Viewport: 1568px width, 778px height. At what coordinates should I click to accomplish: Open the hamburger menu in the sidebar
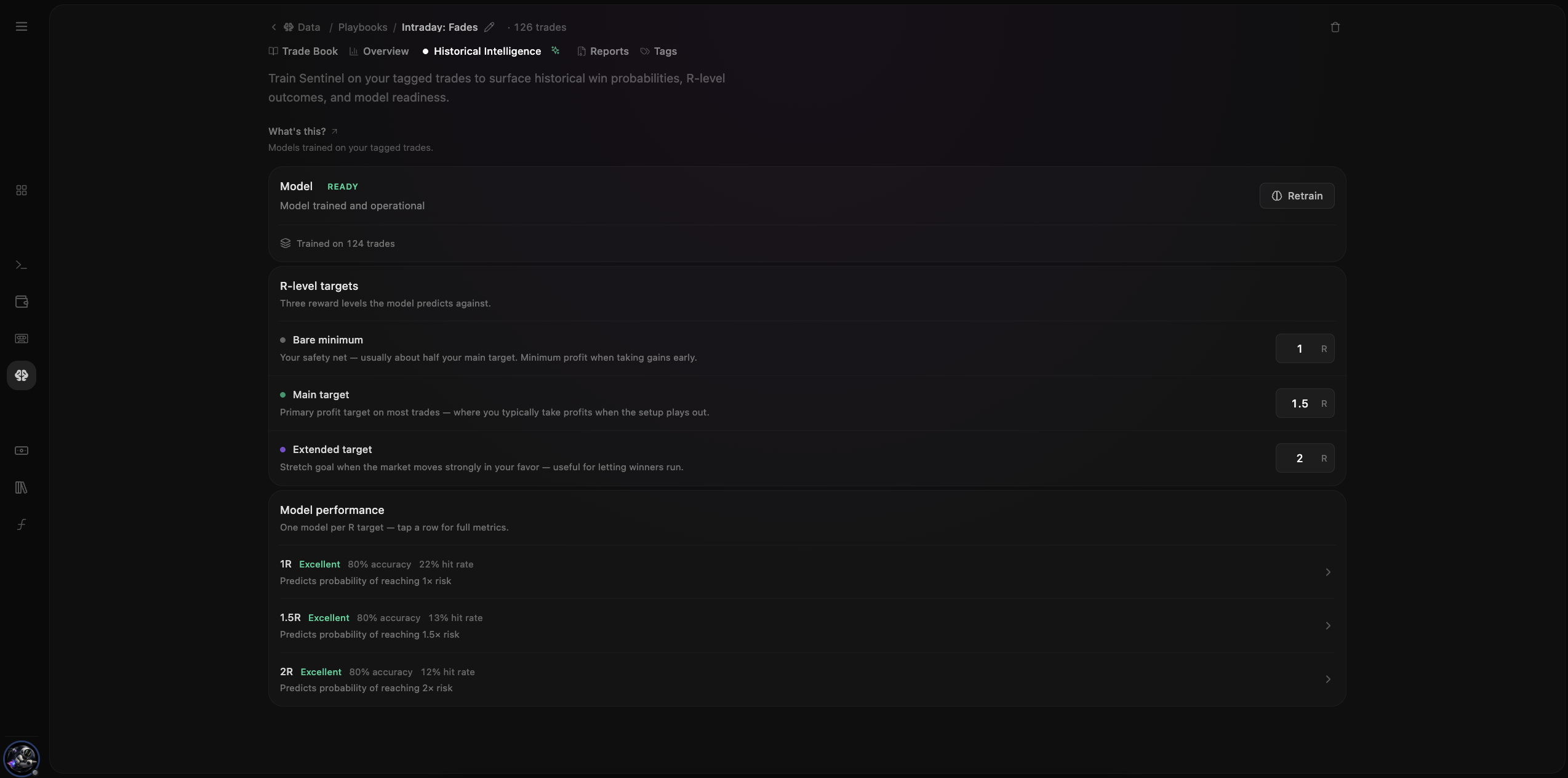point(22,26)
